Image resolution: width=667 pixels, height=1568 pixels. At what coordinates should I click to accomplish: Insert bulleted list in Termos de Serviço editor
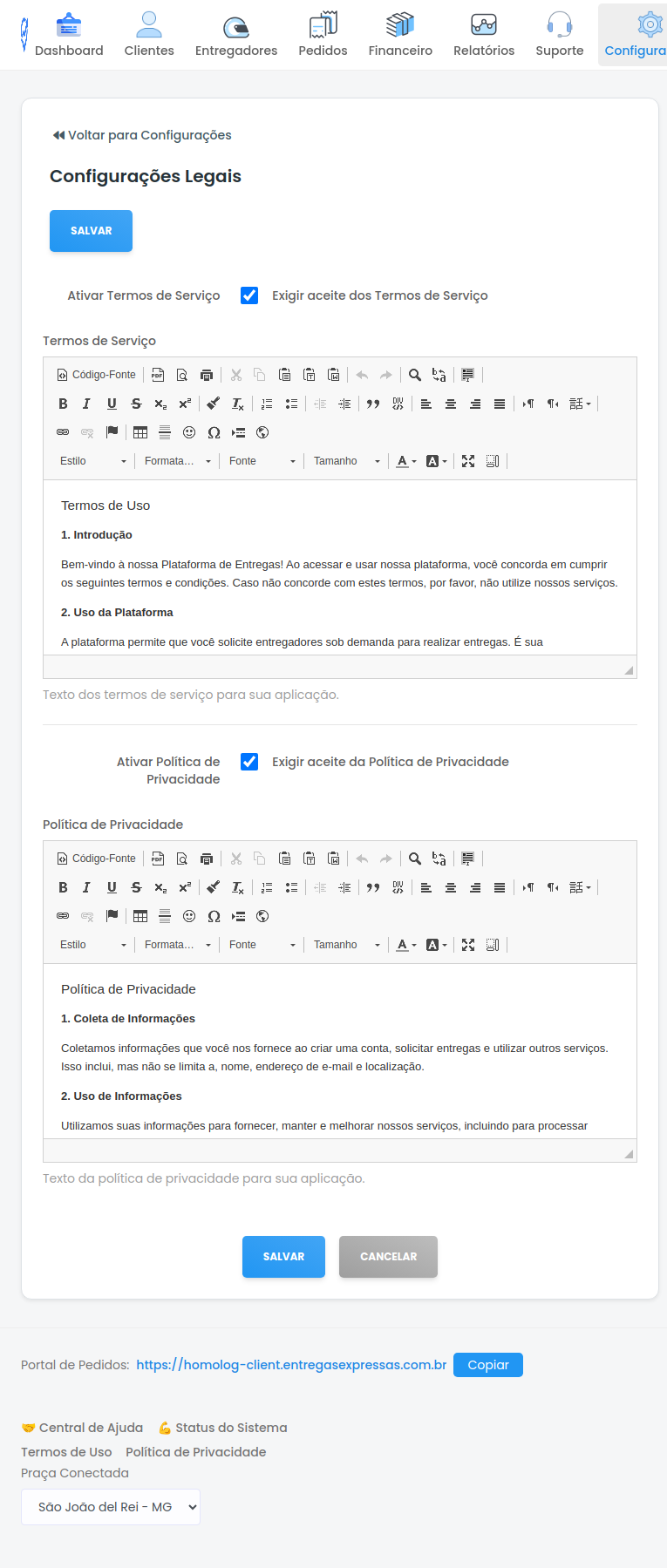pyautogui.click(x=291, y=404)
